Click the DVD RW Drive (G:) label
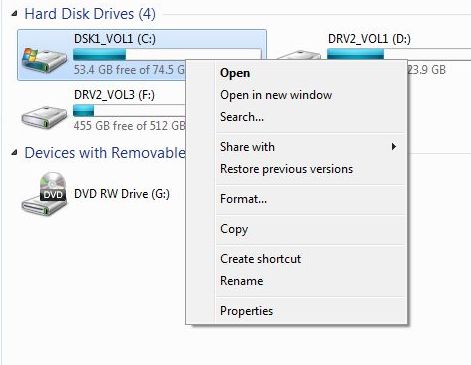The image size is (471, 365). click(x=122, y=194)
